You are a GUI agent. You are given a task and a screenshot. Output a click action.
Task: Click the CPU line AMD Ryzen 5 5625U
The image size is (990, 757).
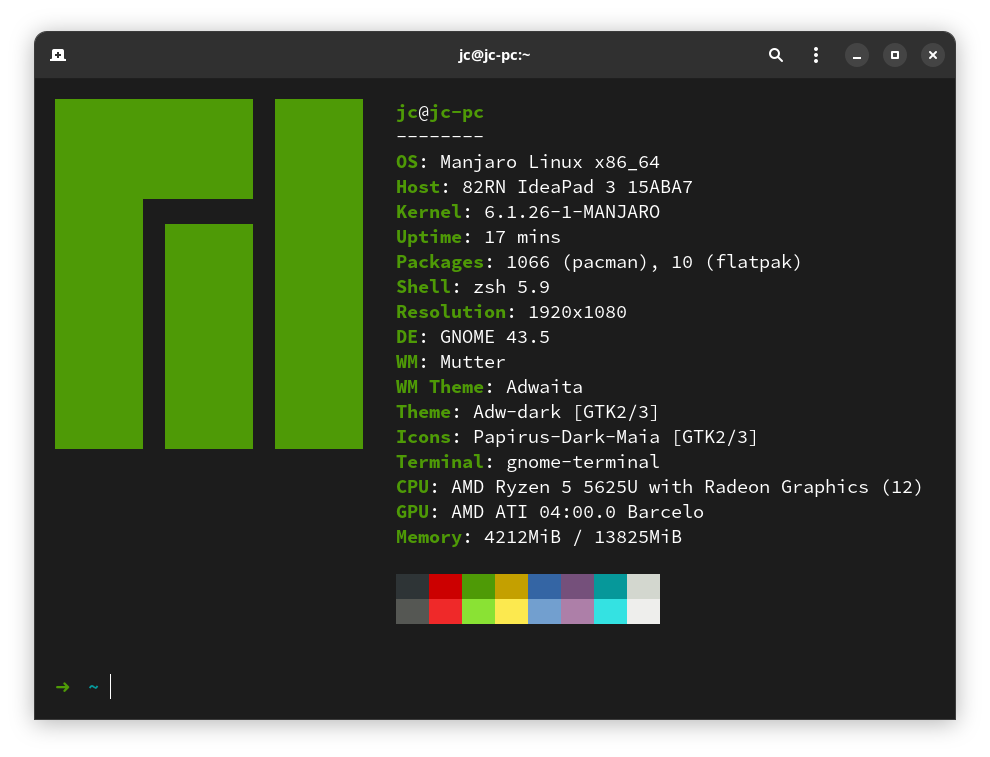coord(659,487)
